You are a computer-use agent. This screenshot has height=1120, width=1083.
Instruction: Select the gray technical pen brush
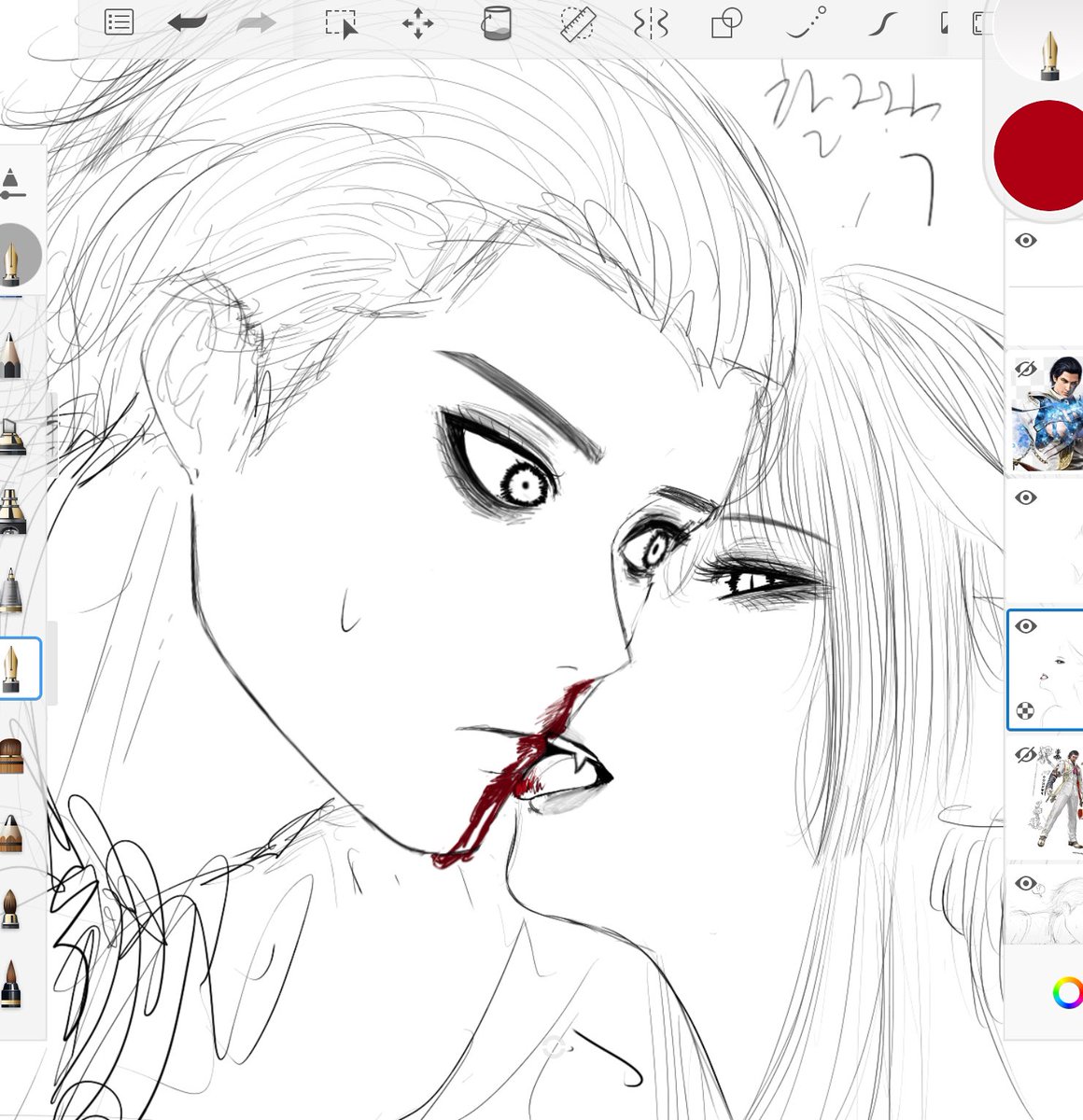point(10,590)
